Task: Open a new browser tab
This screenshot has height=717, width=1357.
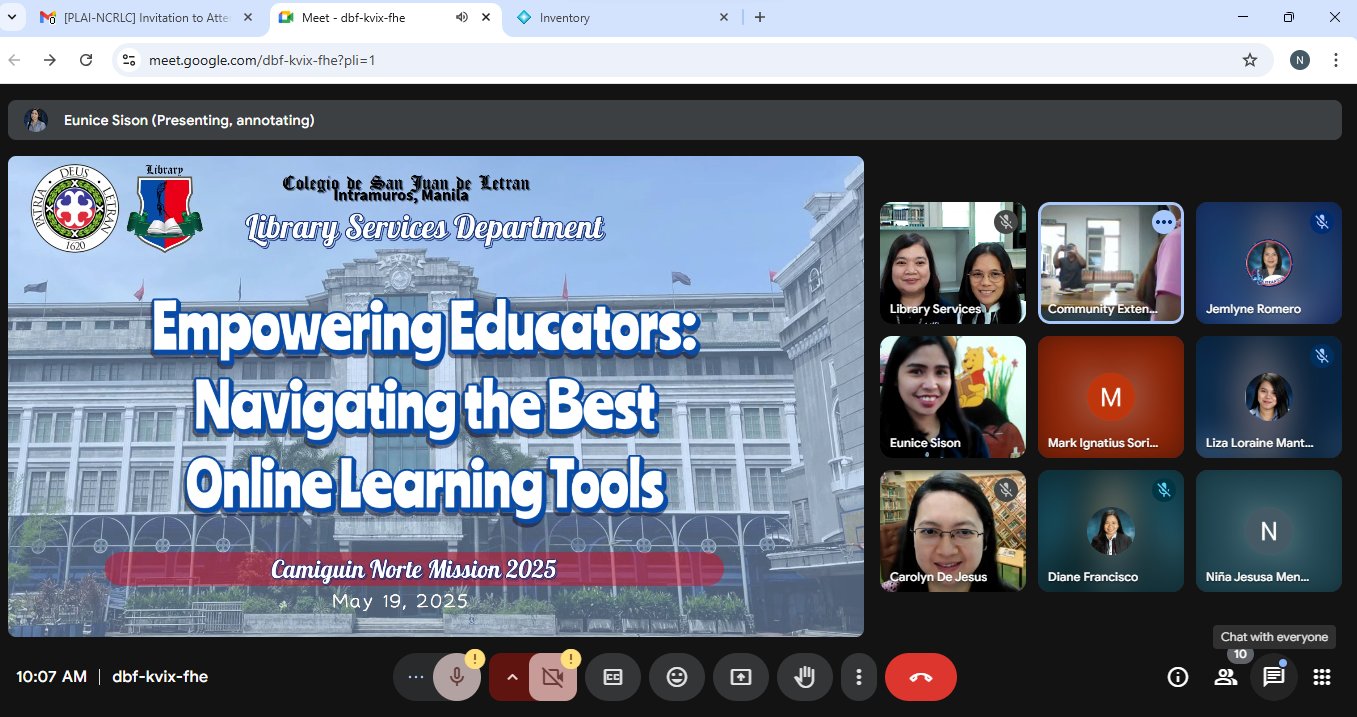Action: coord(760,17)
